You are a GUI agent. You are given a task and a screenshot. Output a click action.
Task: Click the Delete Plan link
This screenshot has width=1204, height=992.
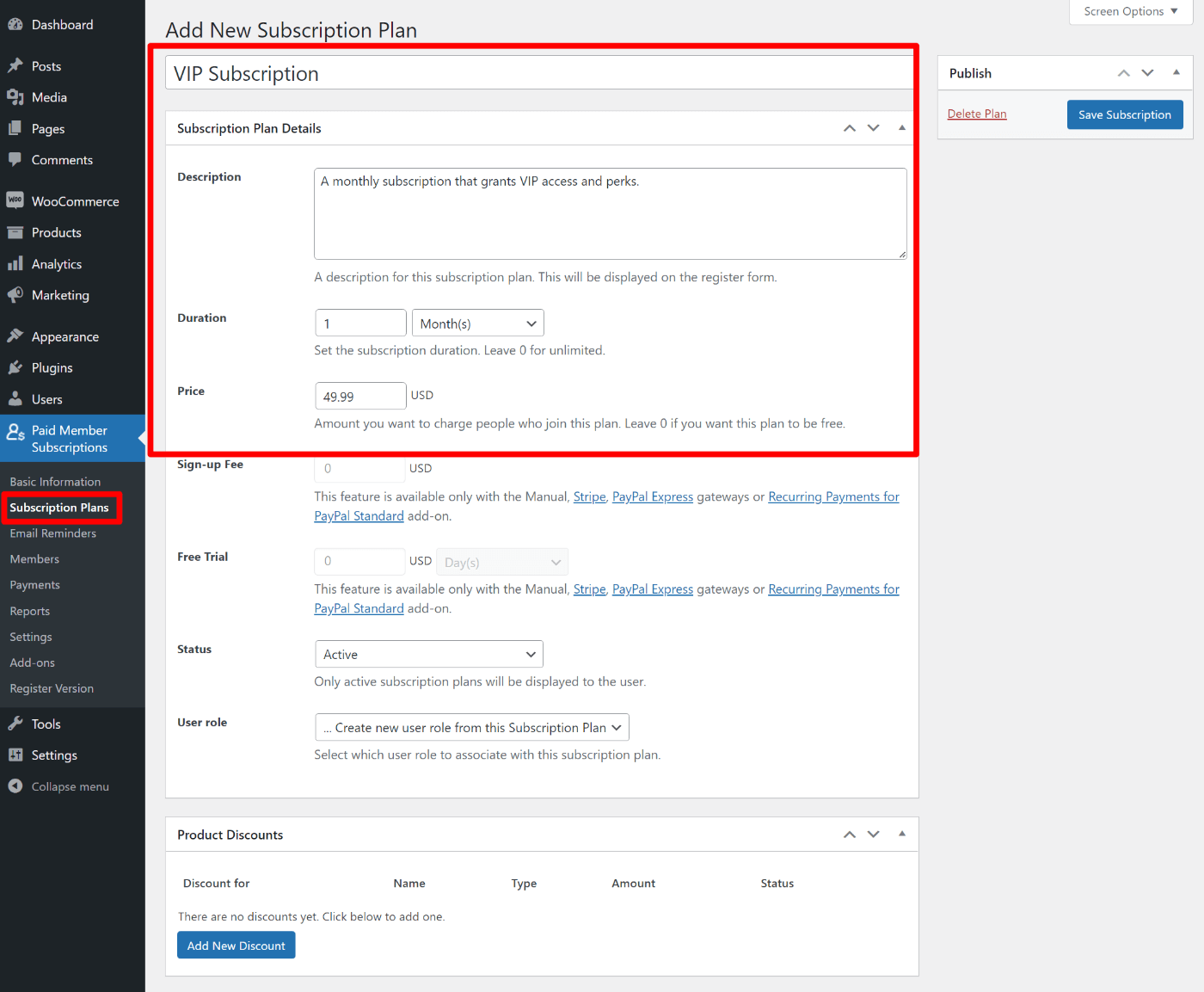977,114
